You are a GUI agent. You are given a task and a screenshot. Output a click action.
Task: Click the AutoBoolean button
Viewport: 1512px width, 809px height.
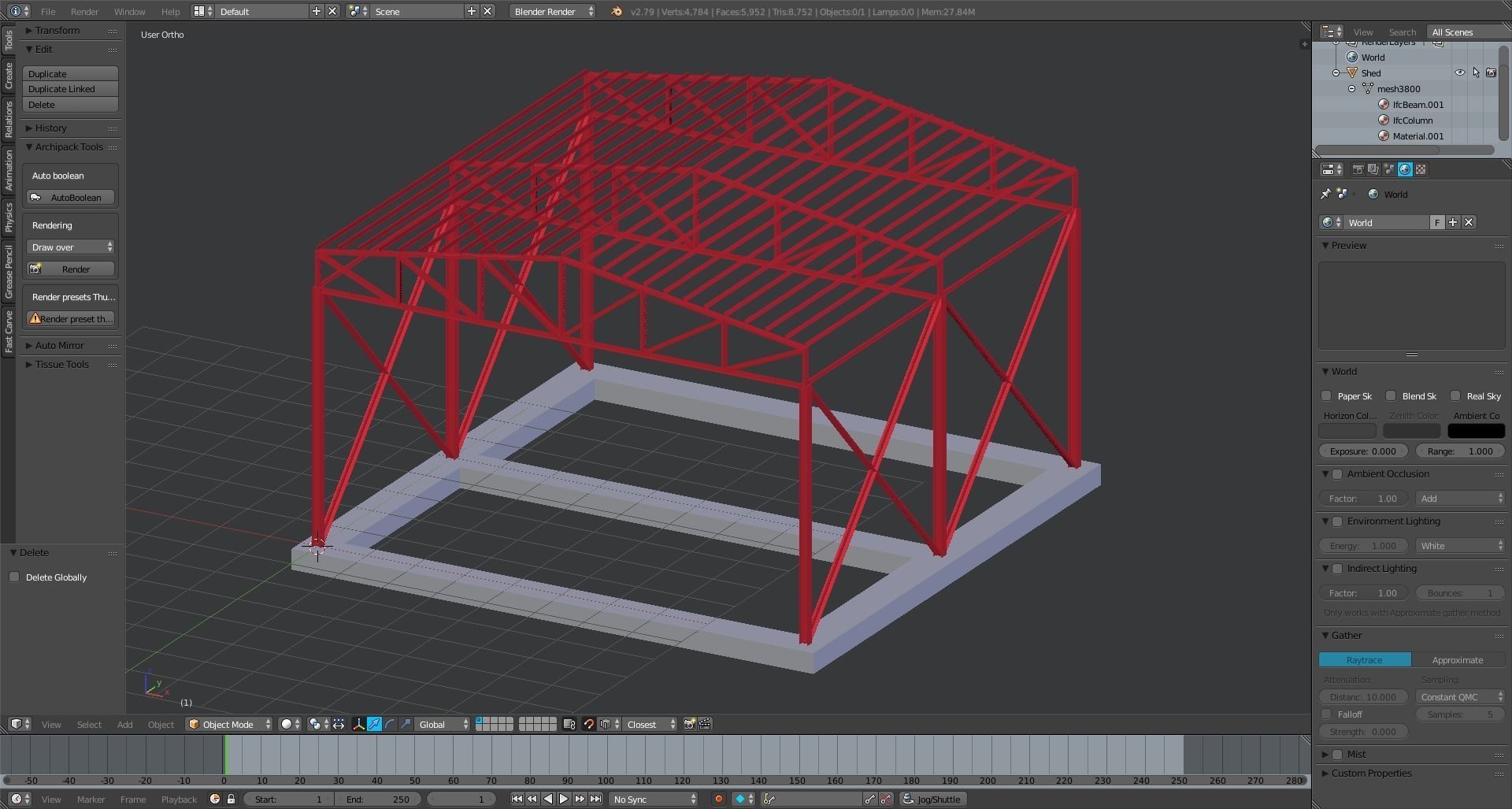point(71,197)
